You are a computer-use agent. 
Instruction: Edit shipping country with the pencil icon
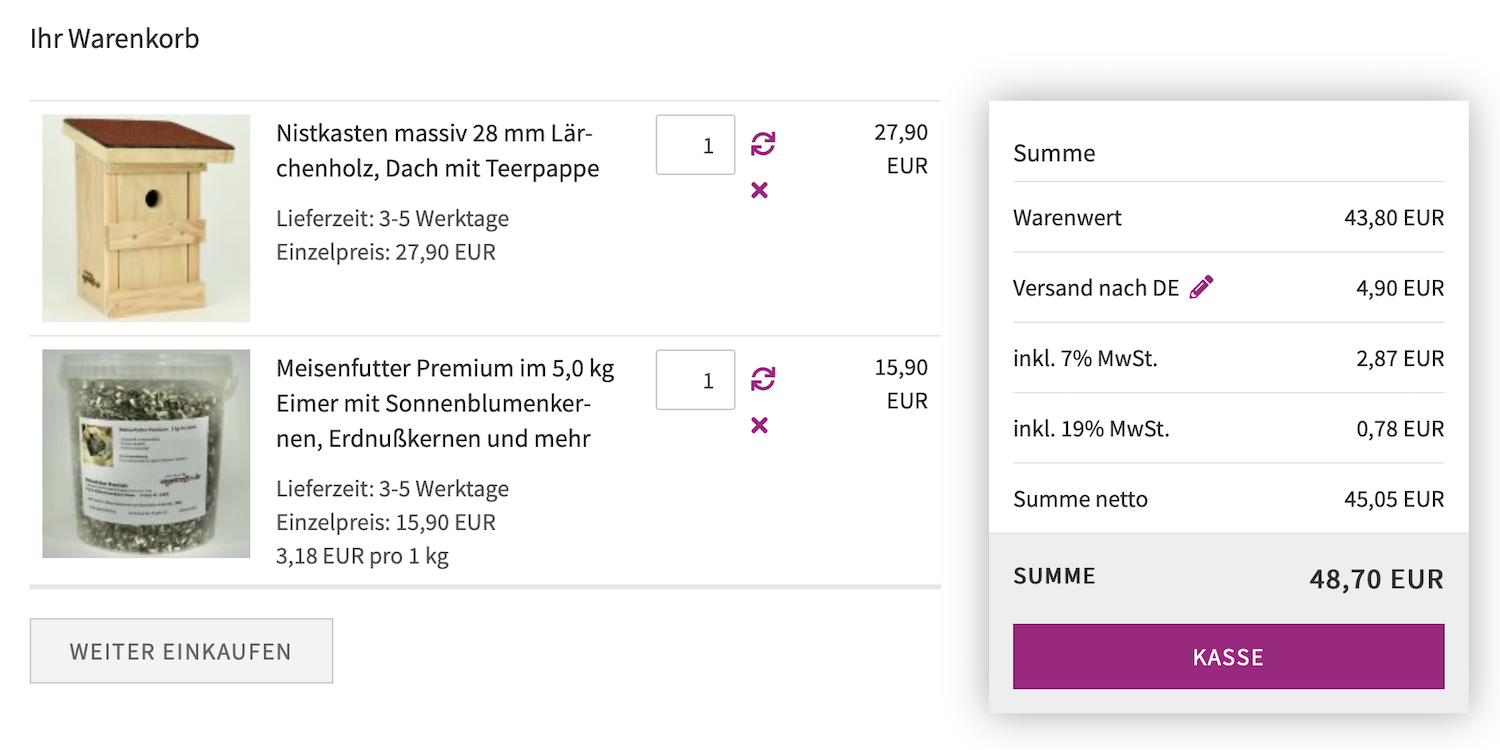pyautogui.click(x=1201, y=288)
